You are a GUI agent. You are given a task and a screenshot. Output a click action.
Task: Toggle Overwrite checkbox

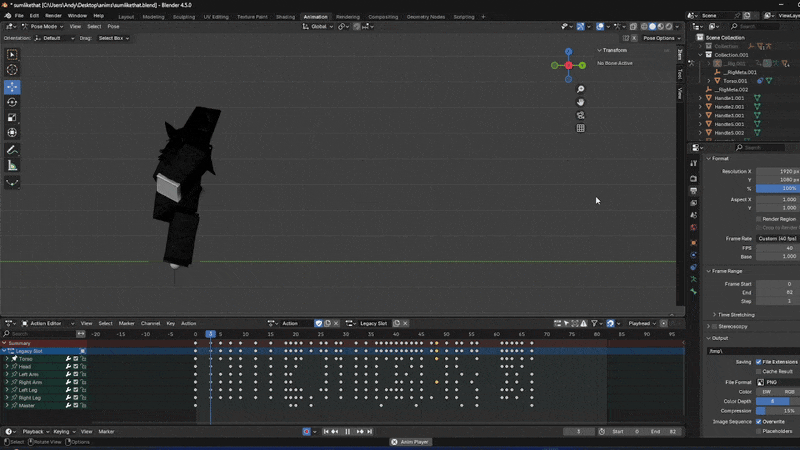(759, 421)
